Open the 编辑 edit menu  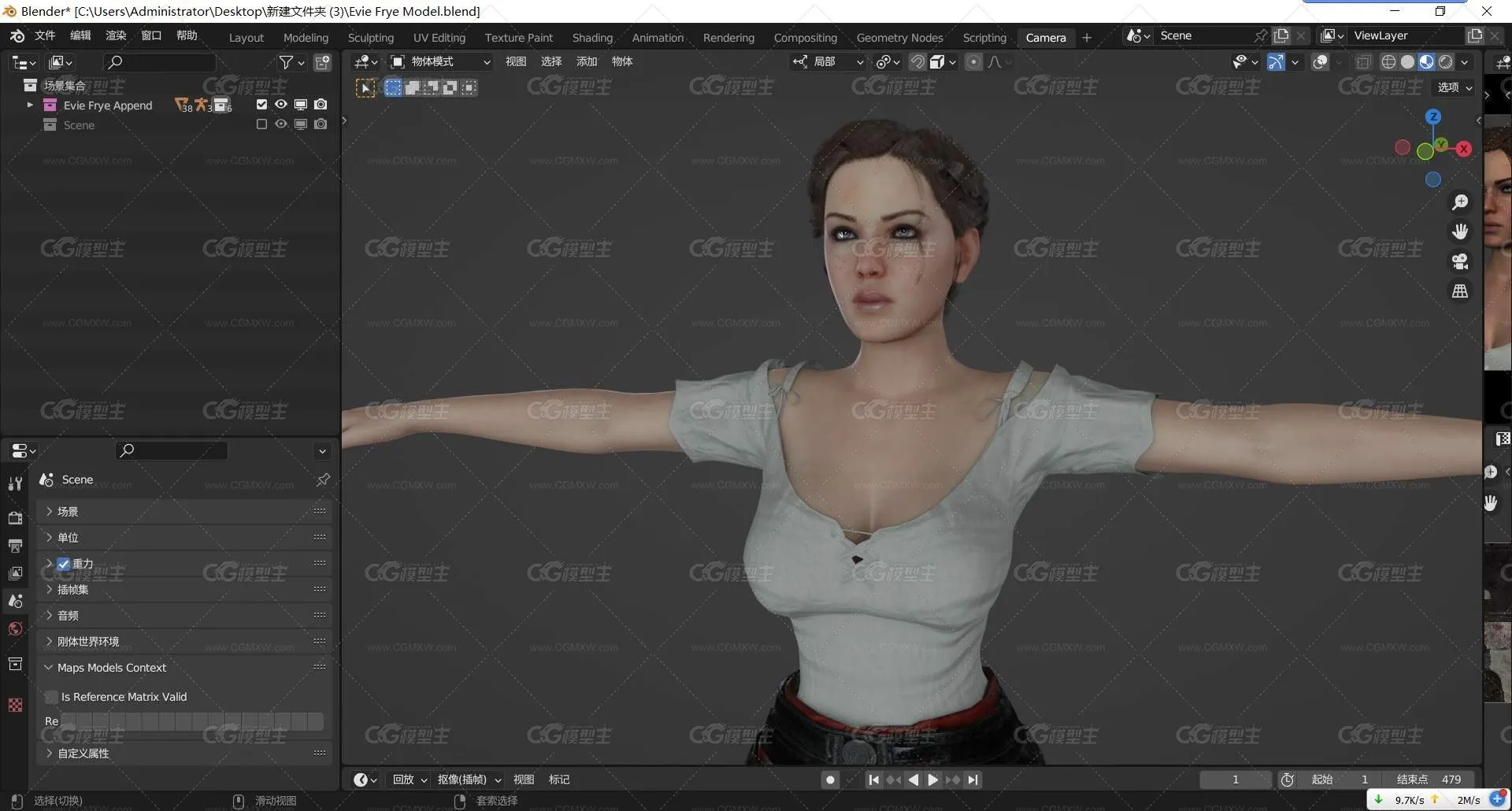80,35
